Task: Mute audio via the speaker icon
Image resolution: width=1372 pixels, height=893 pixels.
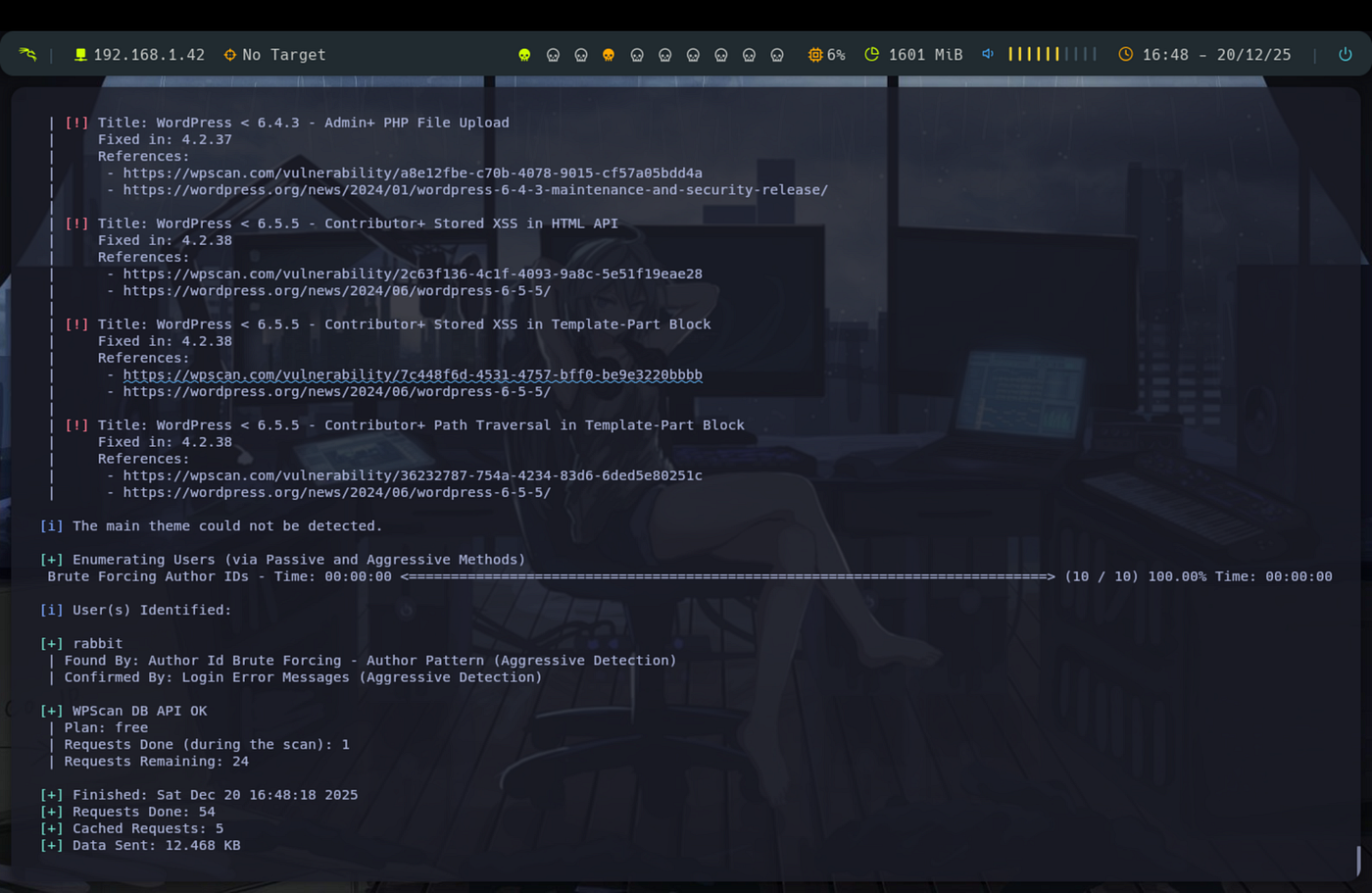Action: pos(988,54)
